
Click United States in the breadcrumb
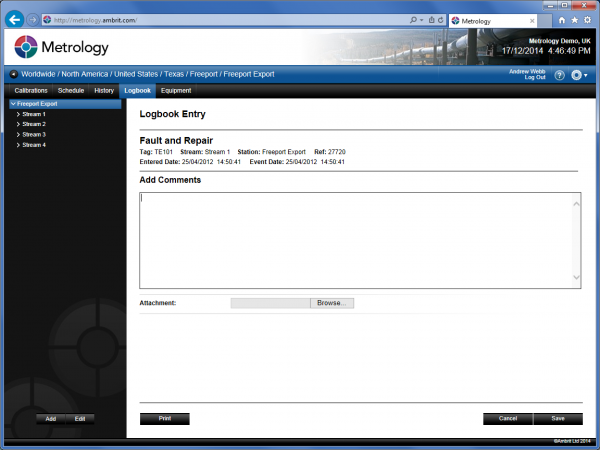click(136, 74)
